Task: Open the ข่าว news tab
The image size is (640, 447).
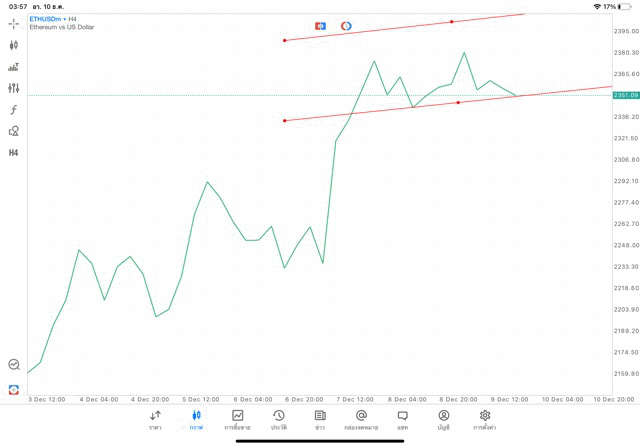Action: (320, 420)
